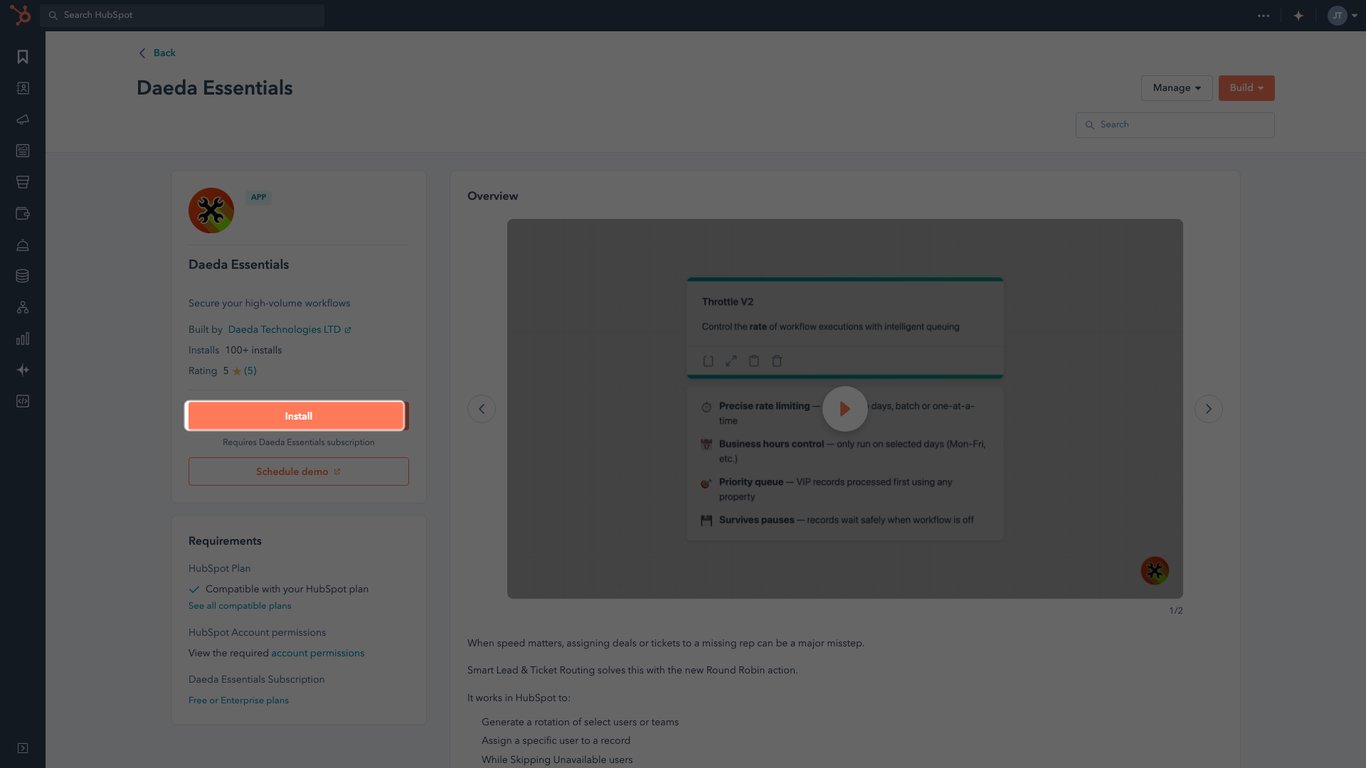Image resolution: width=1366 pixels, height=768 pixels.
Task: Click the 1/2 slide counter
Action: tap(1176, 611)
